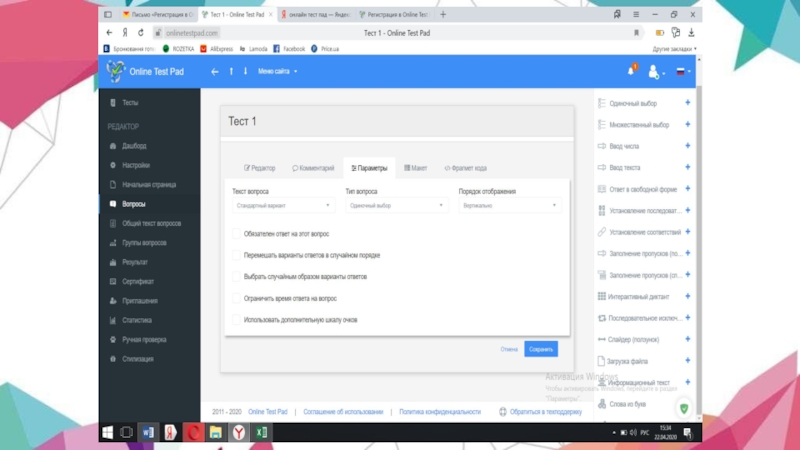Screen dimensions: 800x450
Task: Expand the Порядок отображения dropdown
Action: 510,205
